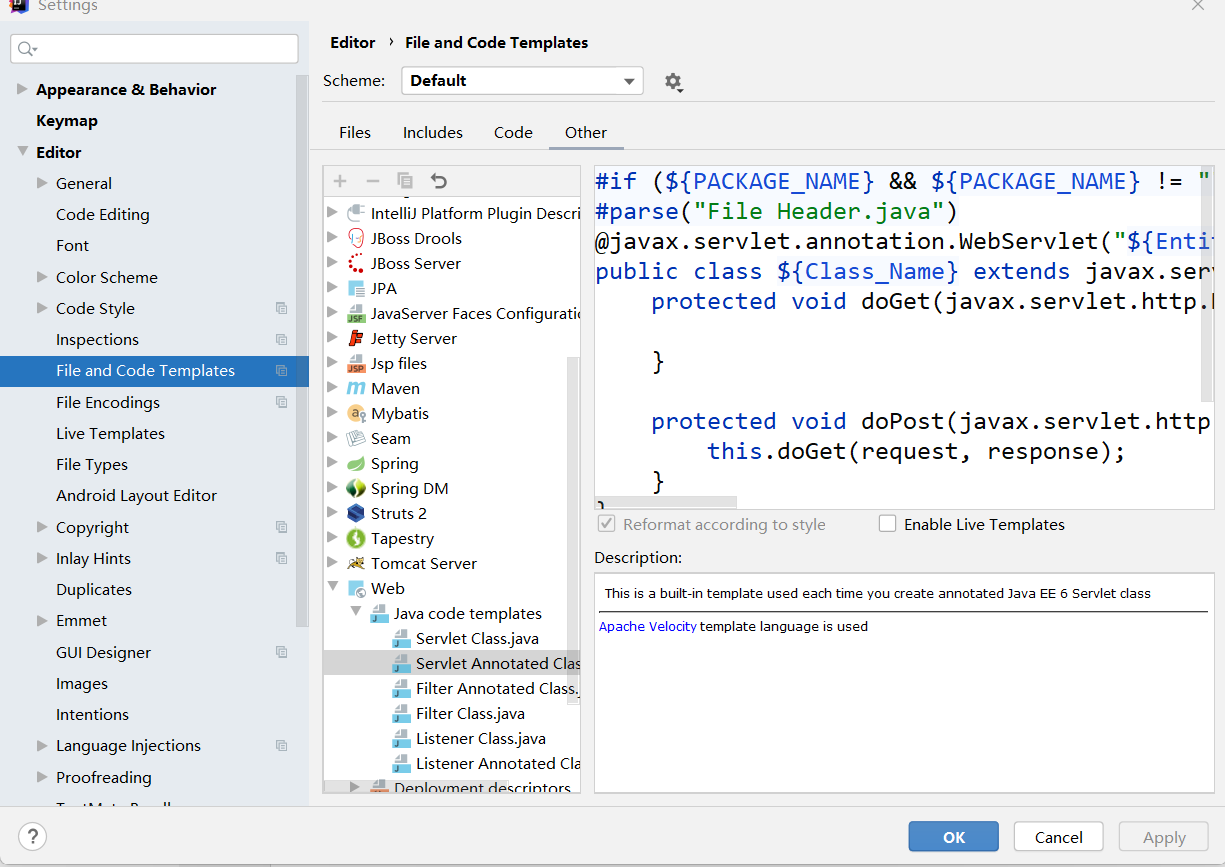Click the template list vertical scrollbar

click(x=573, y=530)
